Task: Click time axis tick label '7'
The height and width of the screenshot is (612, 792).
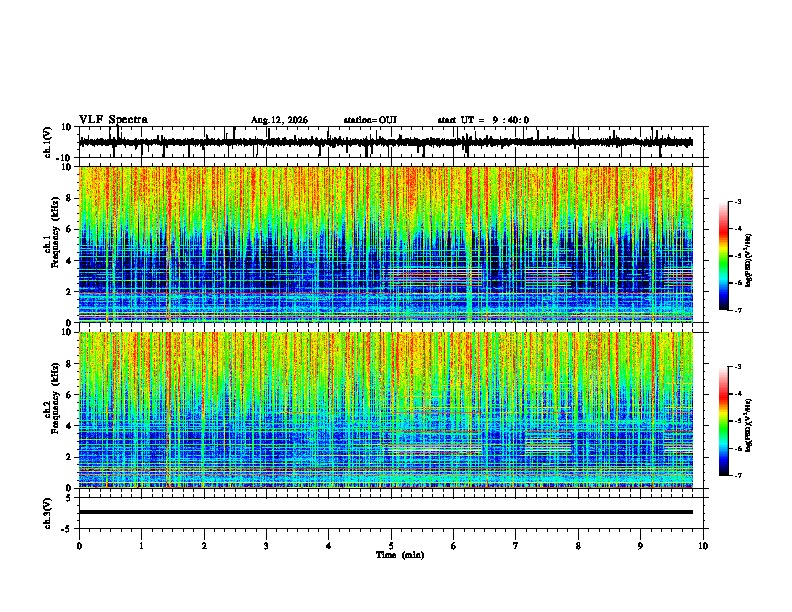Action: click(516, 546)
